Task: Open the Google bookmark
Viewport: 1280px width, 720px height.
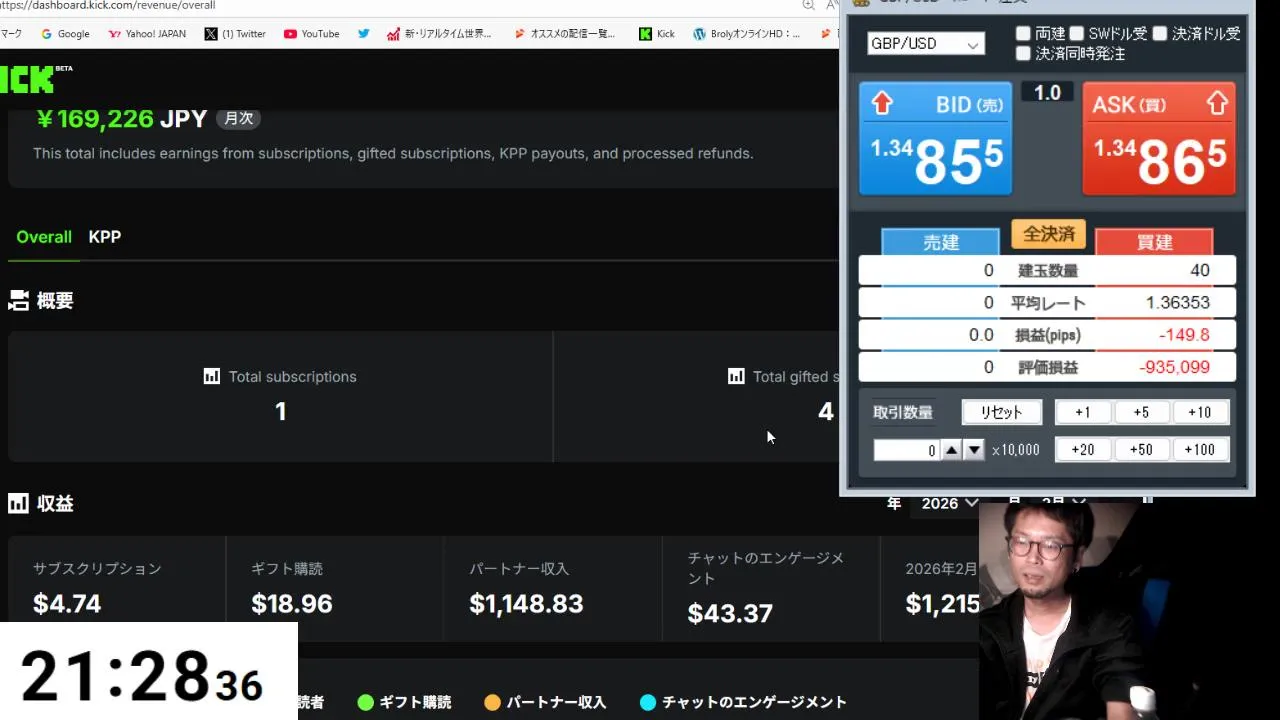Action: [65, 34]
